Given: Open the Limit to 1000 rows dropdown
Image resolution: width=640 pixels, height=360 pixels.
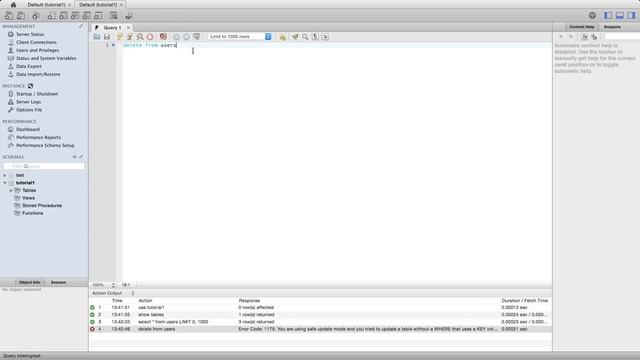Looking at the screenshot, I should [240, 37].
